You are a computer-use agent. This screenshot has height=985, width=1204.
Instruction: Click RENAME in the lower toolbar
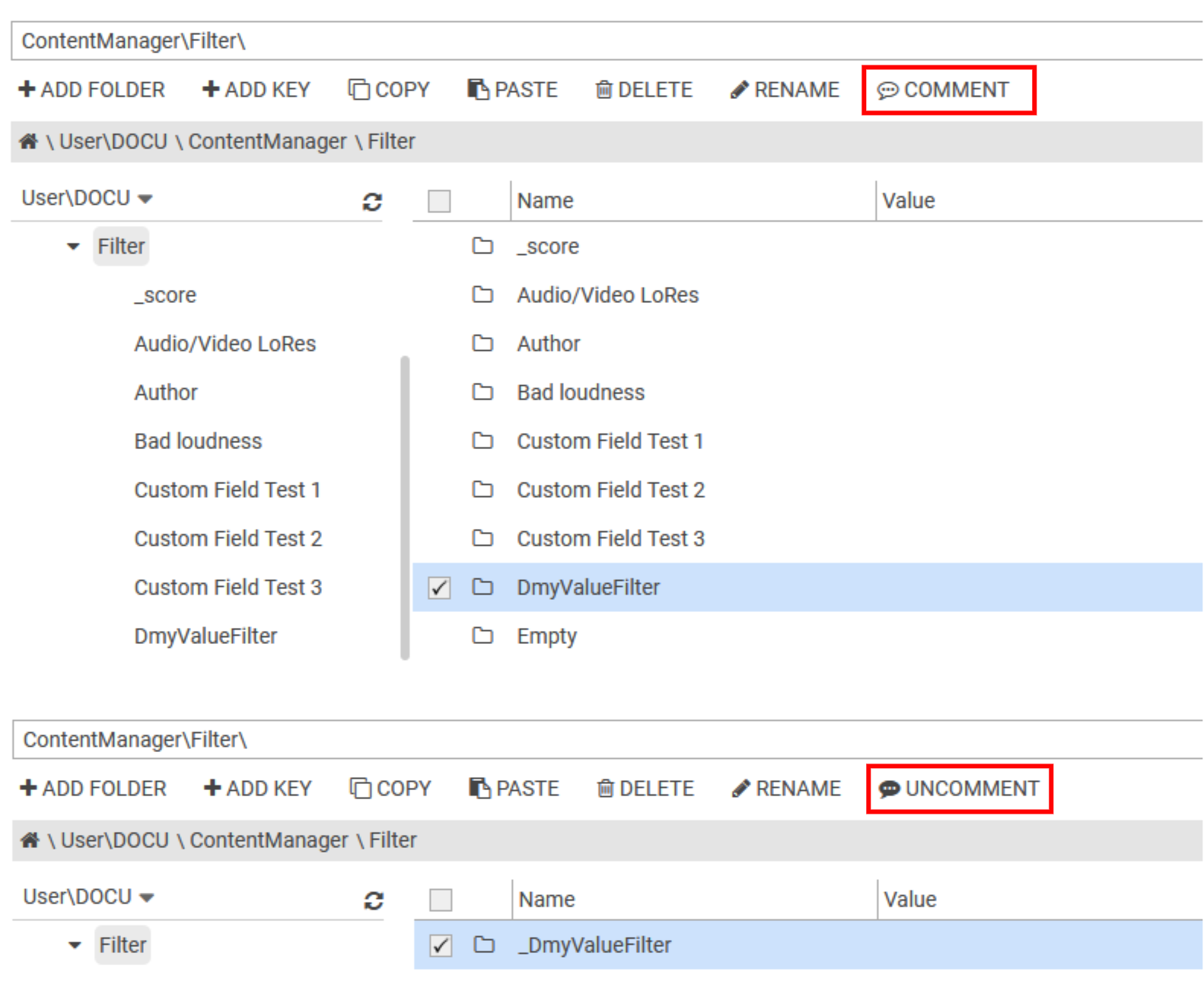point(786,789)
